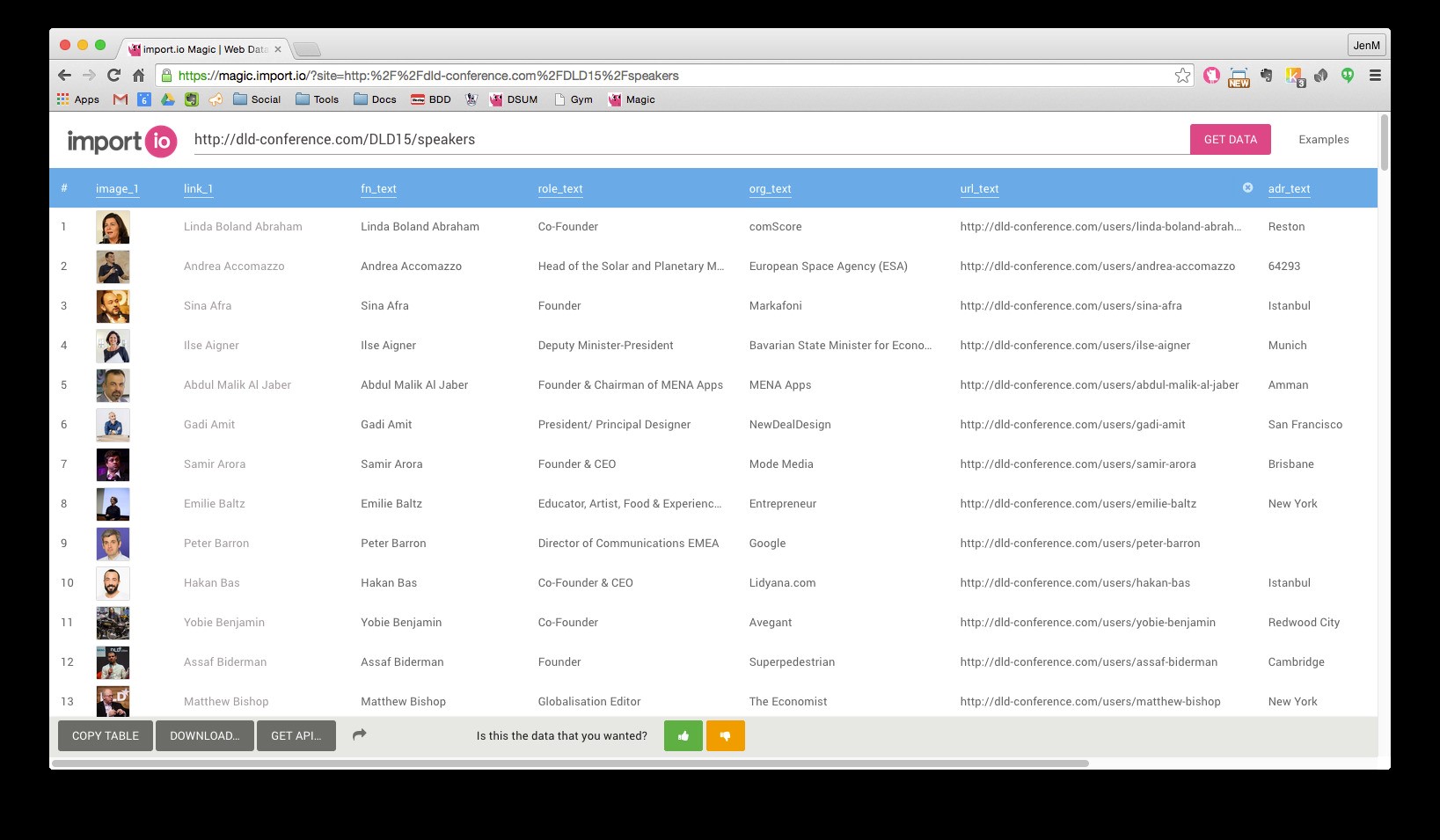
Task: Click the import.io logo
Action: tap(122, 141)
